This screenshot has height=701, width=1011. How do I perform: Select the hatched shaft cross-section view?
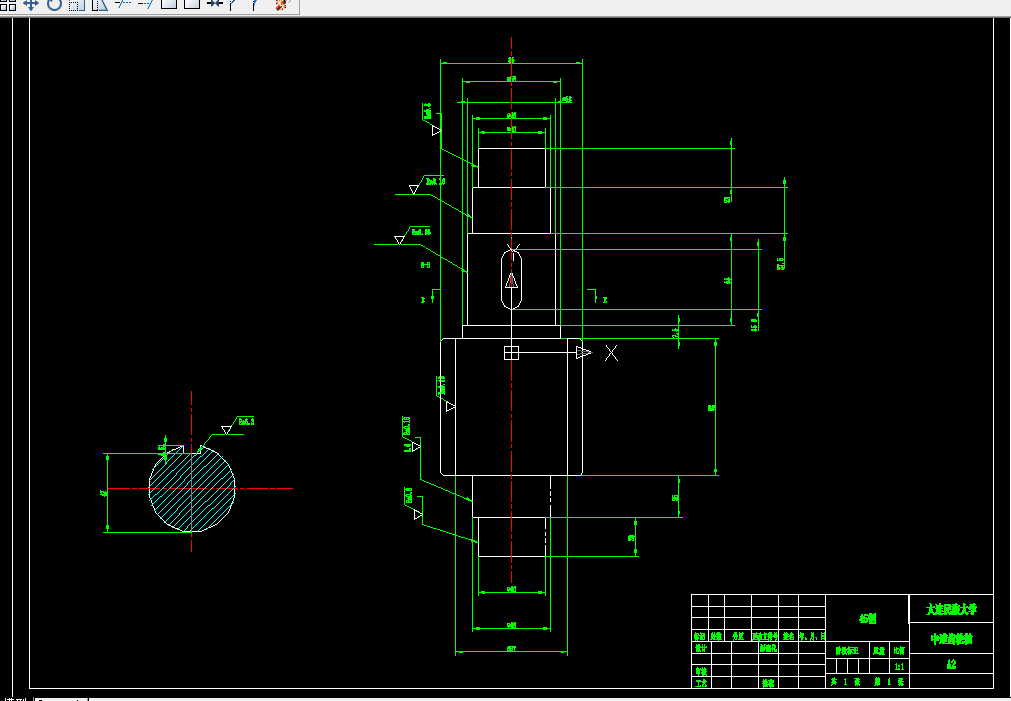click(x=191, y=488)
